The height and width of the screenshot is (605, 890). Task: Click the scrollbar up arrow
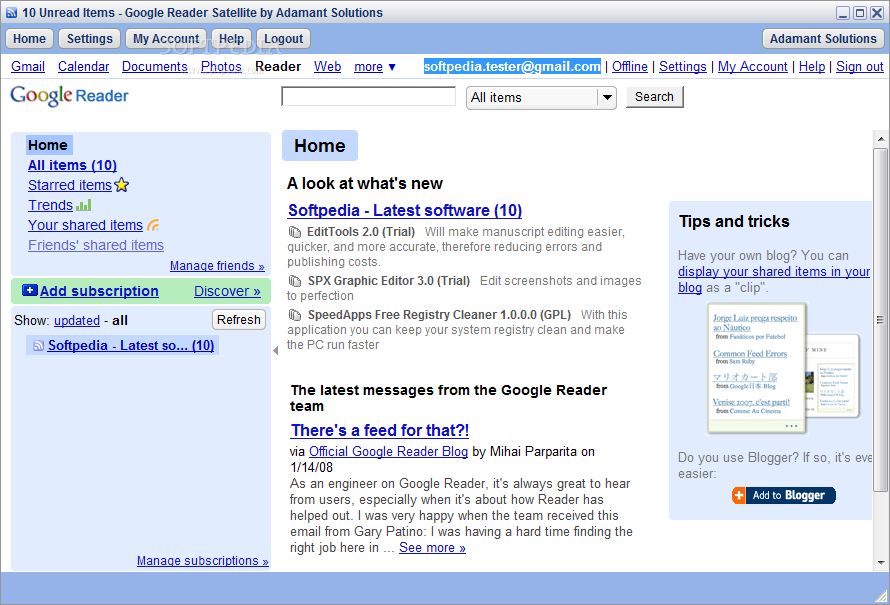881,138
